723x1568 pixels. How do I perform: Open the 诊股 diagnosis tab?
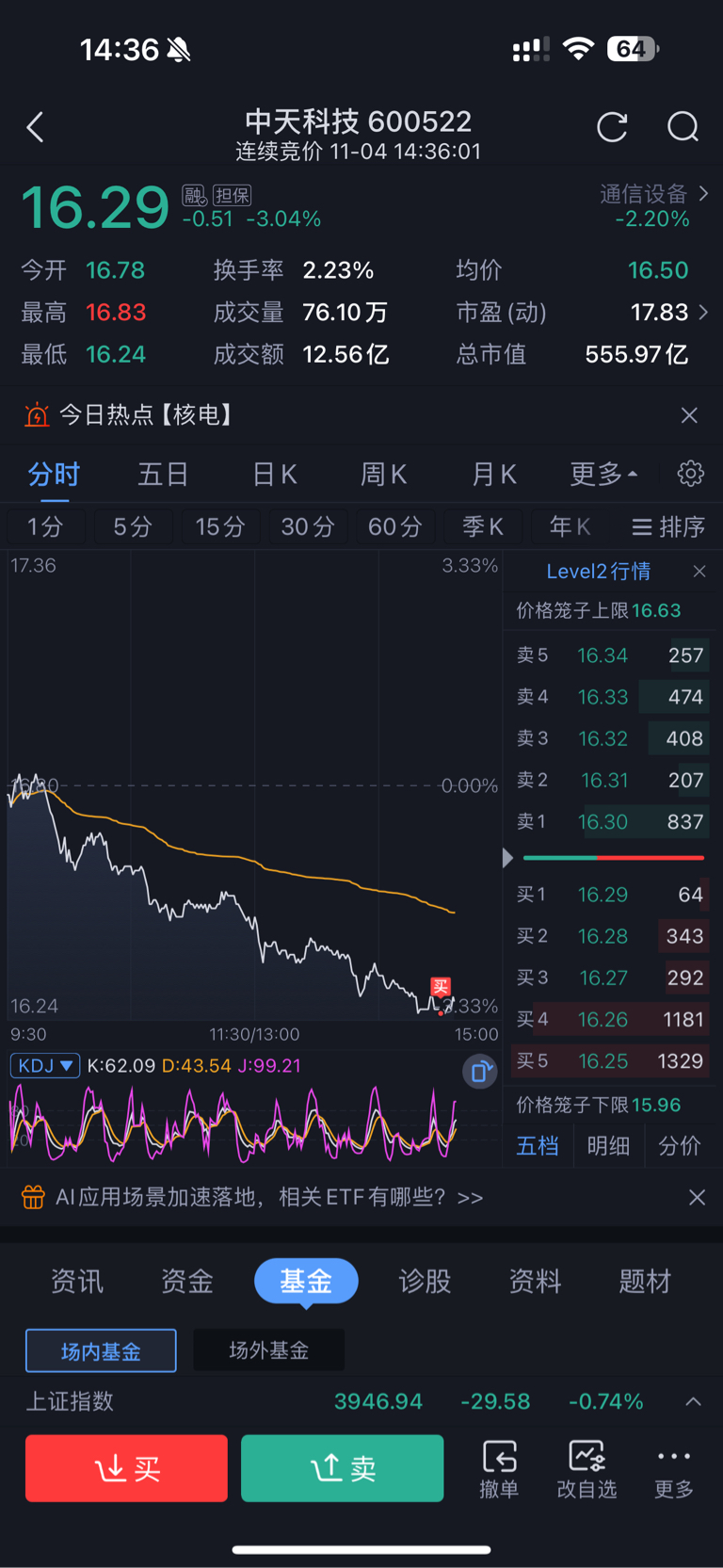pyautogui.click(x=425, y=1281)
